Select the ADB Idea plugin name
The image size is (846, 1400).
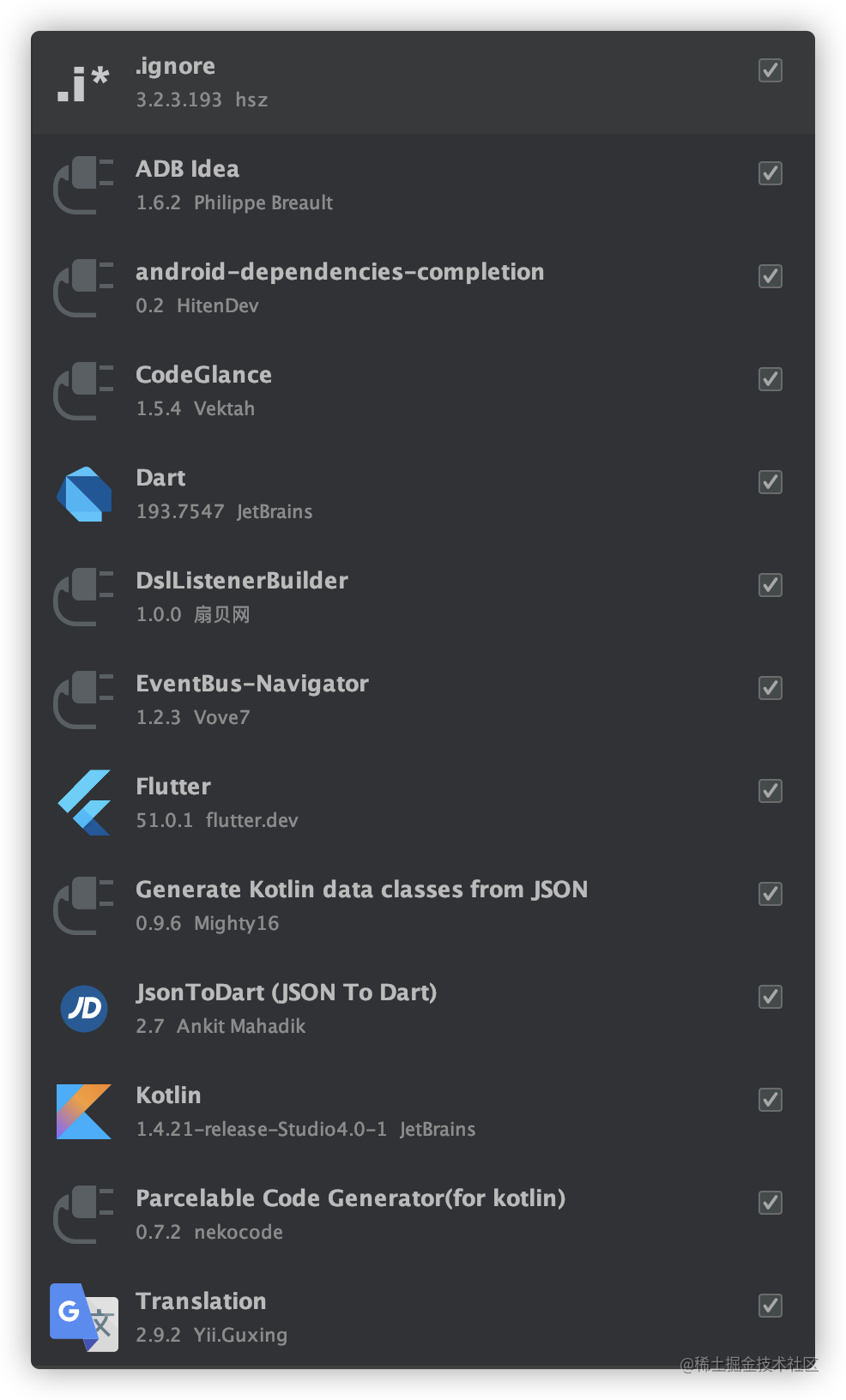tap(188, 169)
